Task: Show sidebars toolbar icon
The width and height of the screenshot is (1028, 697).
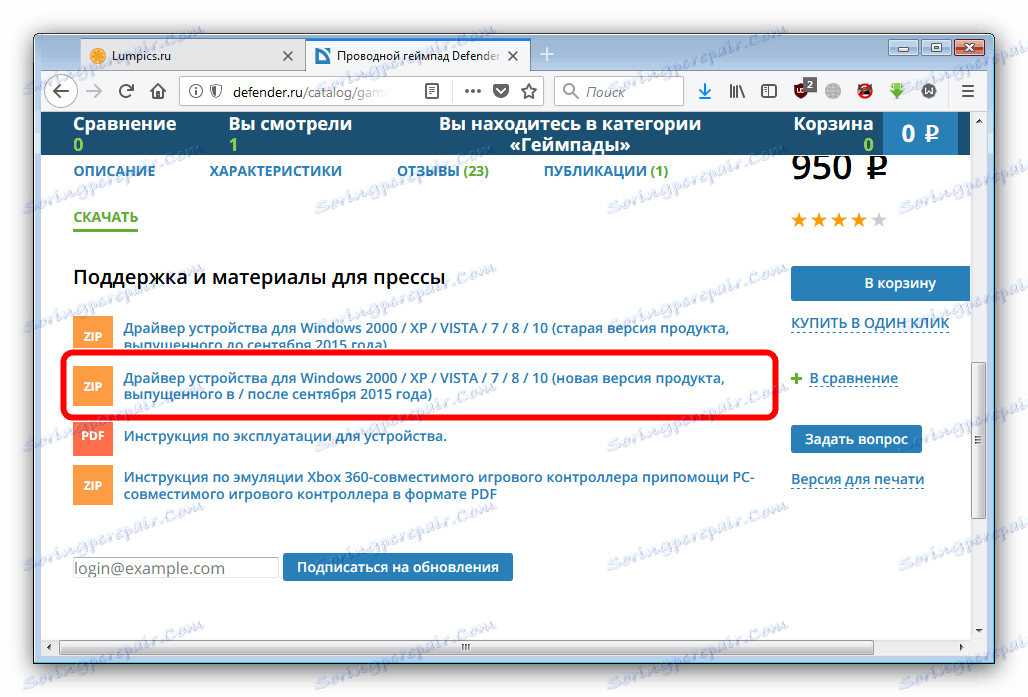Action: point(768,91)
